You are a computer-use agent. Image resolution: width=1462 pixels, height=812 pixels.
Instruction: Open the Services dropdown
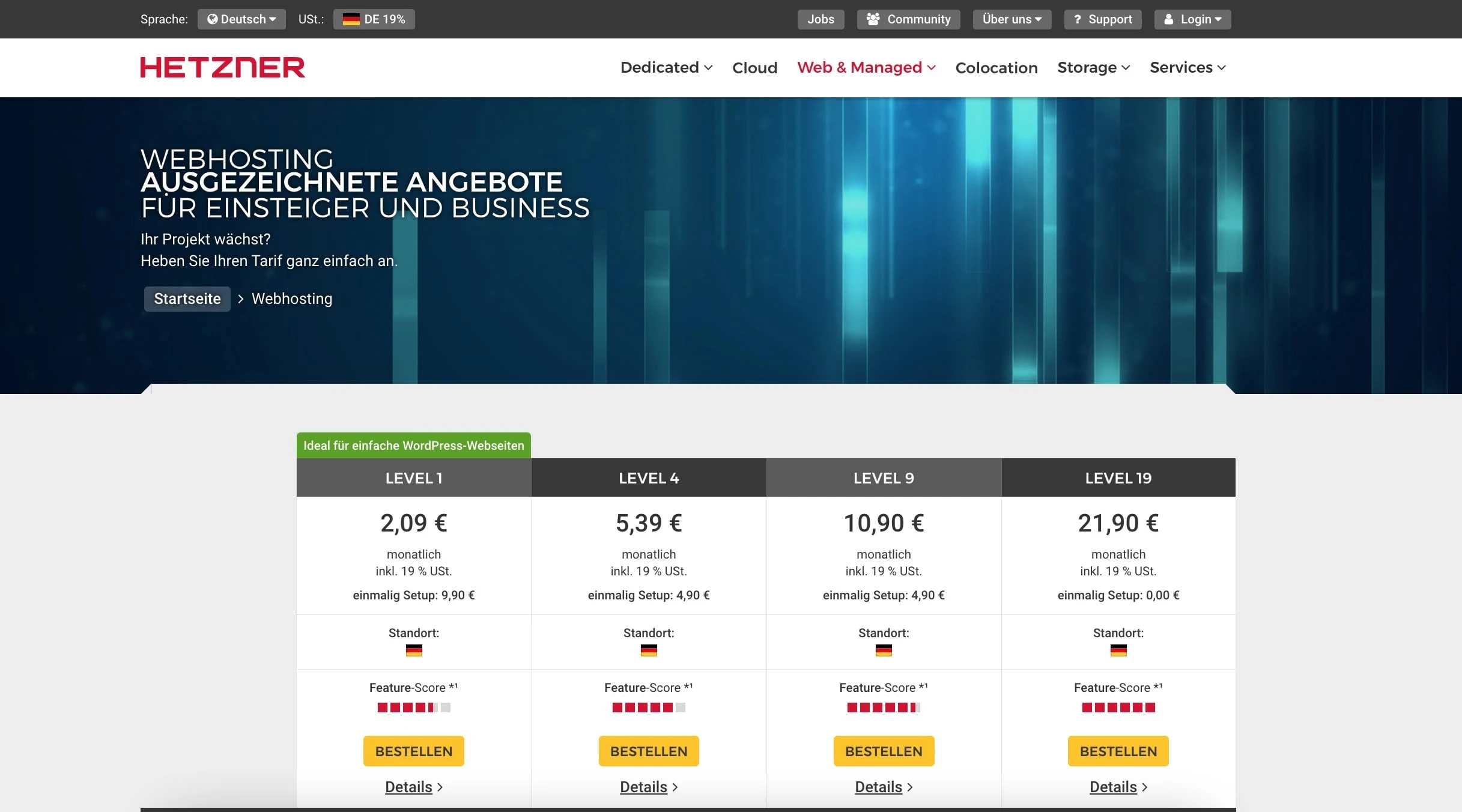1187,67
